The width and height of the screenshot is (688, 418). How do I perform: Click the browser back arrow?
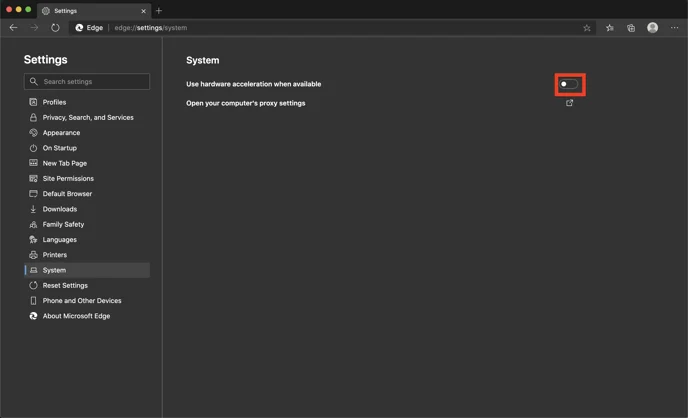(14, 28)
